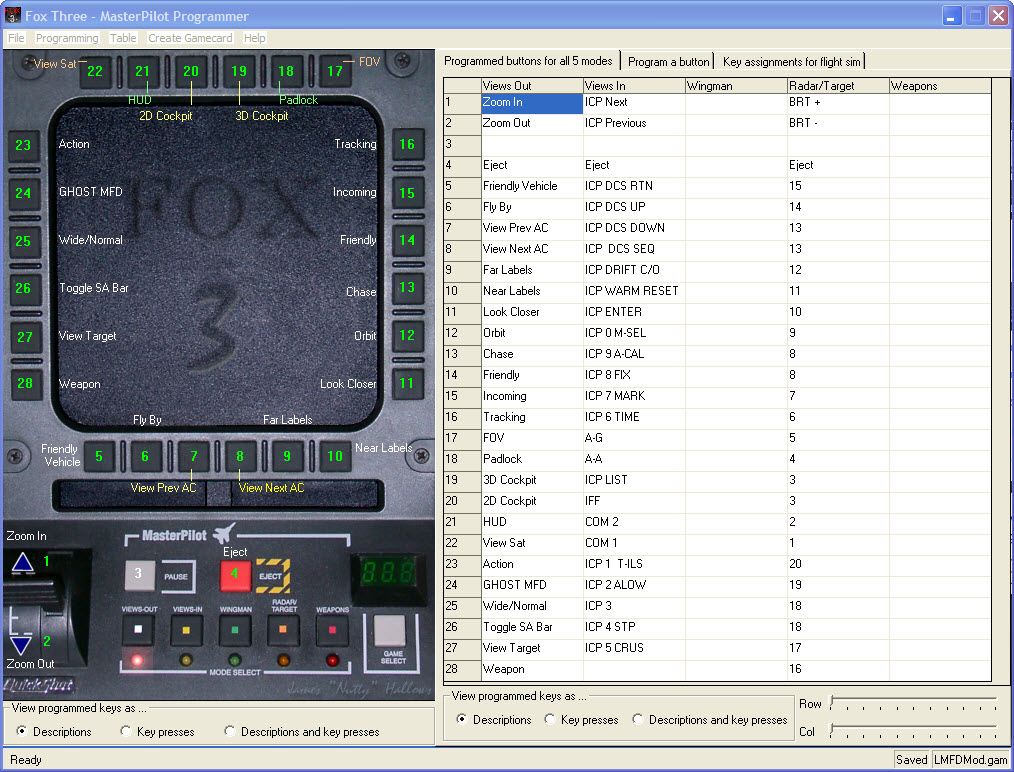Click MFD button 26 Toggle SA Bar
The image size is (1014, 772).
pyautogui.click(x=24, y=288)
